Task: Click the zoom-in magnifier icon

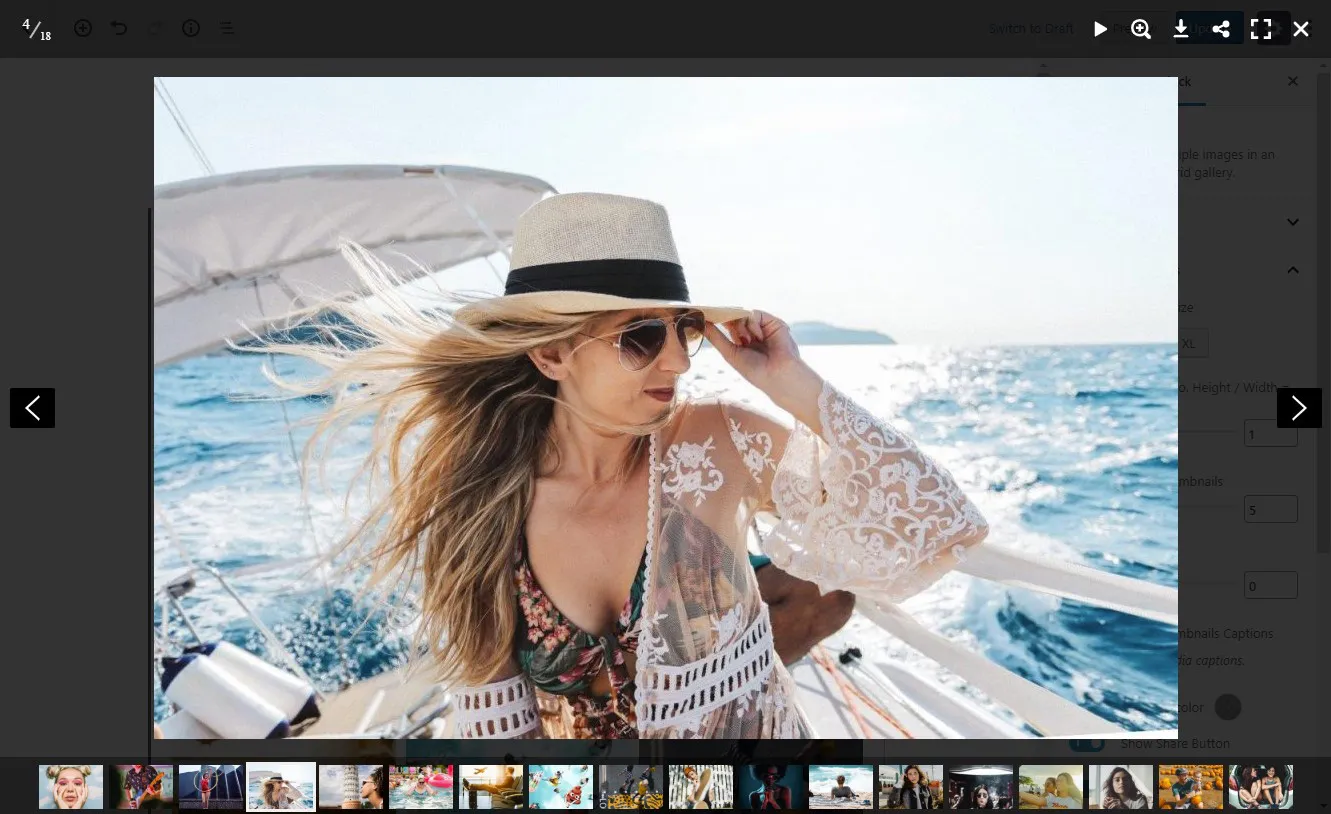Action: [x=1141, y=29]
